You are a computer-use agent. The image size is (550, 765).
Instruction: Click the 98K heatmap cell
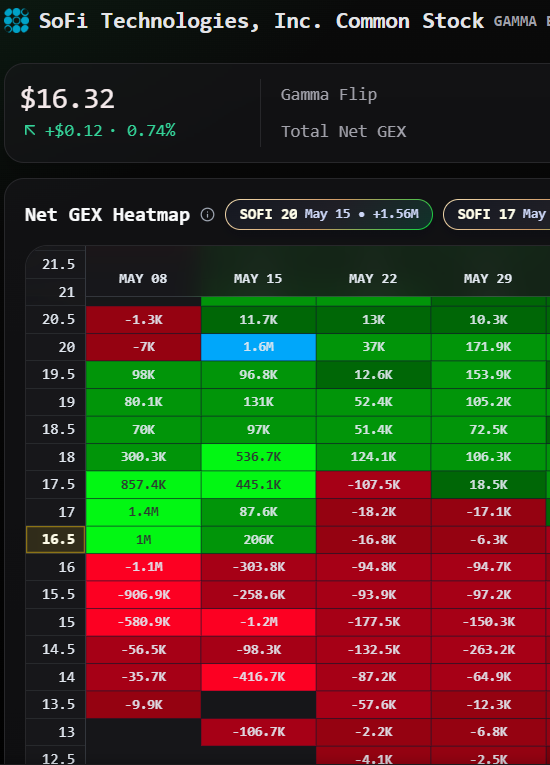coord(143,375)
